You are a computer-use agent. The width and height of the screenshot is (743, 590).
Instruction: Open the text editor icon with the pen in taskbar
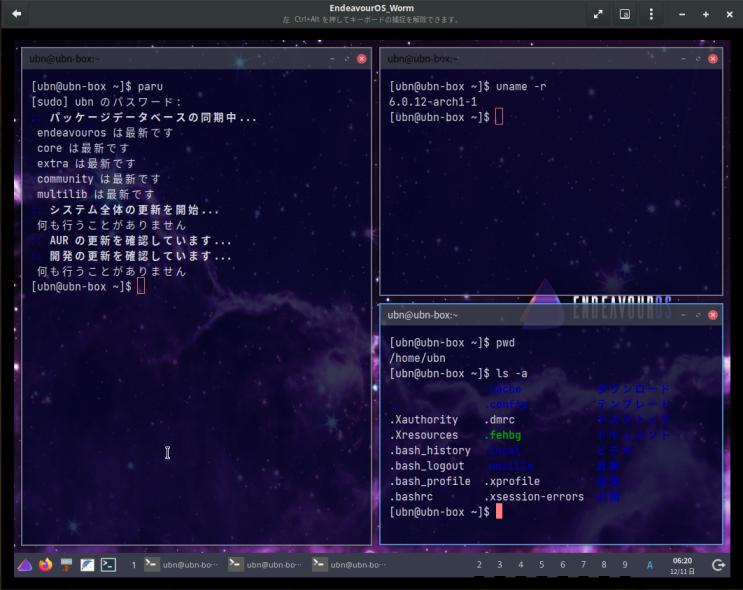click(87, 565)
